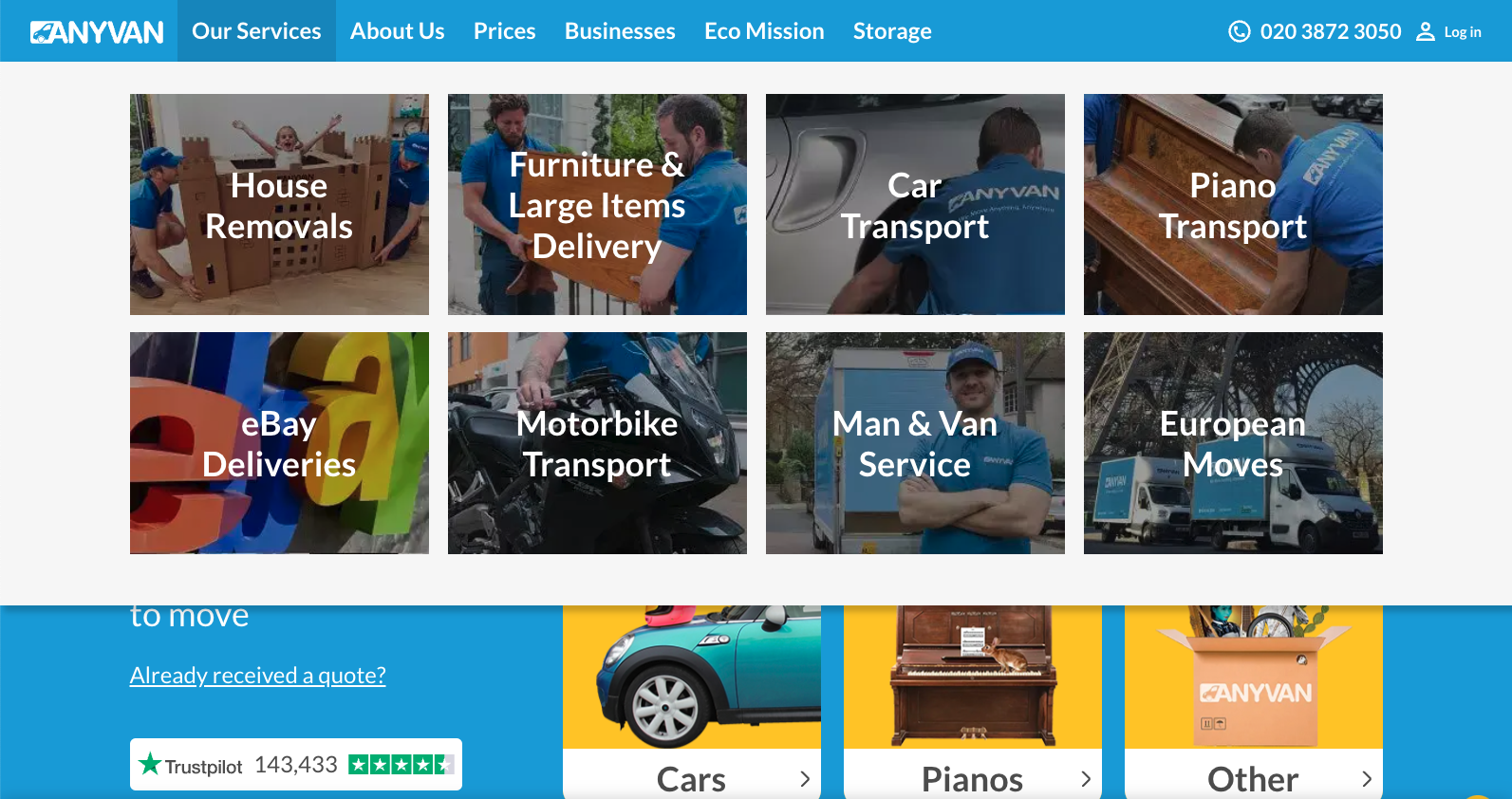Open the European Moves service tile

click(x=1233, y=443)
